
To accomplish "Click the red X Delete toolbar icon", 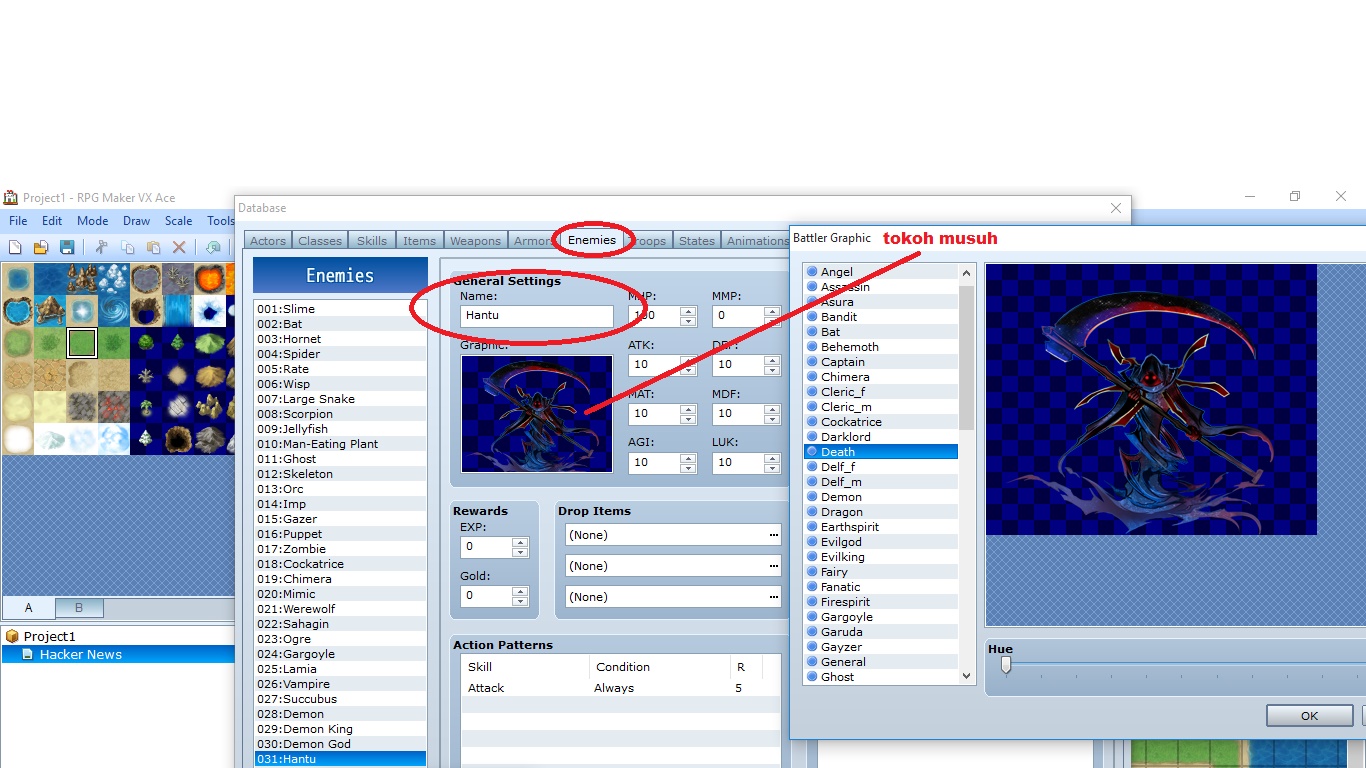I will [x=180, y=247].
